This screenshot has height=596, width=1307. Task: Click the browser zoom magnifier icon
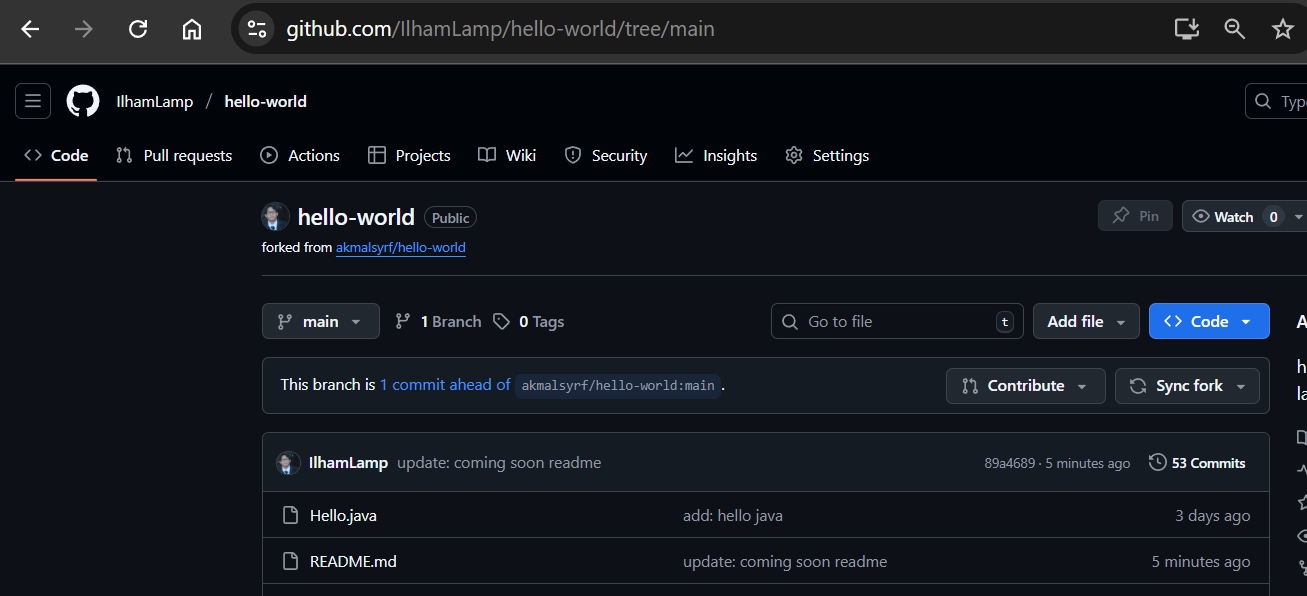1234,29
